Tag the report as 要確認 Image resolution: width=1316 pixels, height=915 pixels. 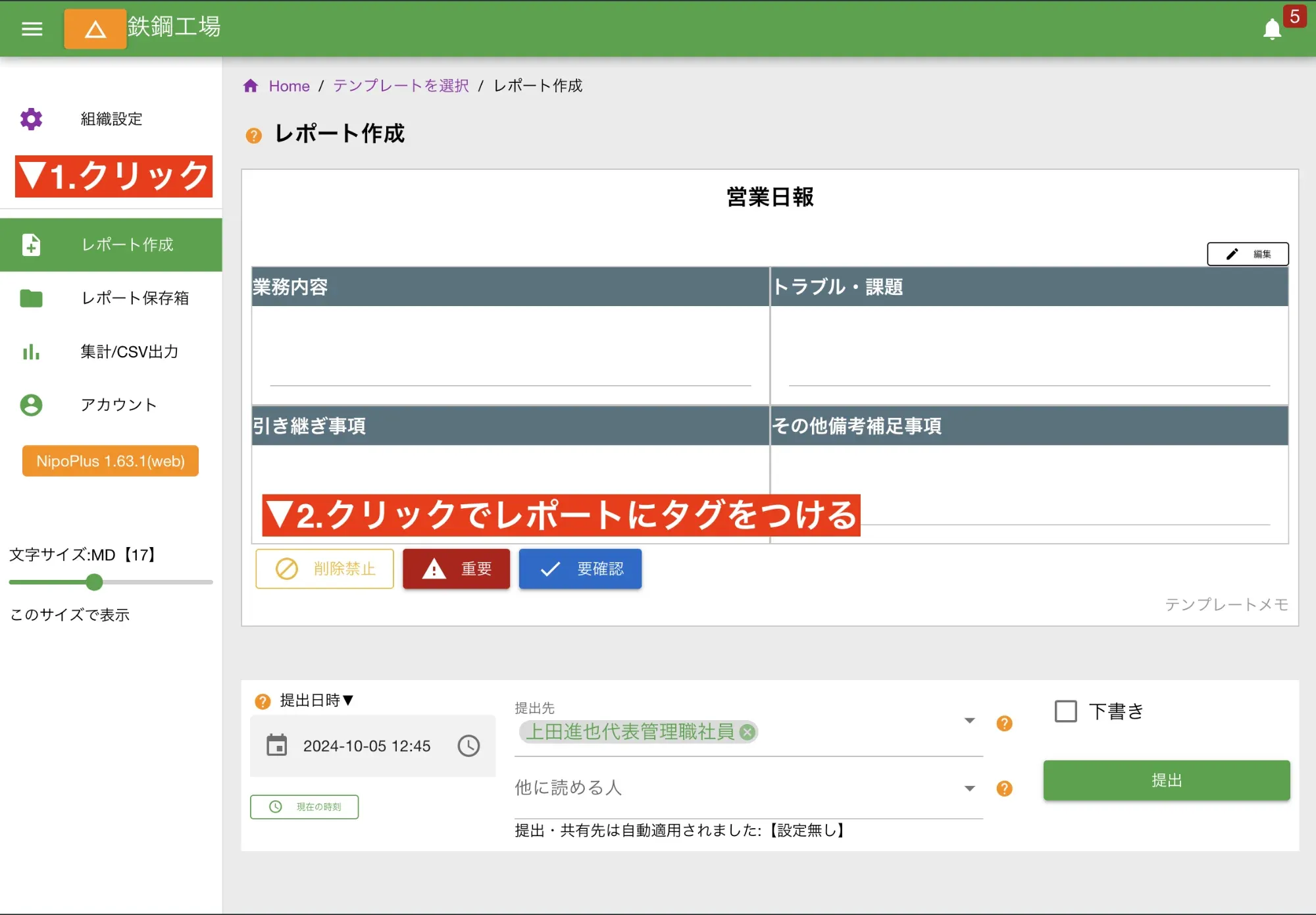[x=580, y=569]
